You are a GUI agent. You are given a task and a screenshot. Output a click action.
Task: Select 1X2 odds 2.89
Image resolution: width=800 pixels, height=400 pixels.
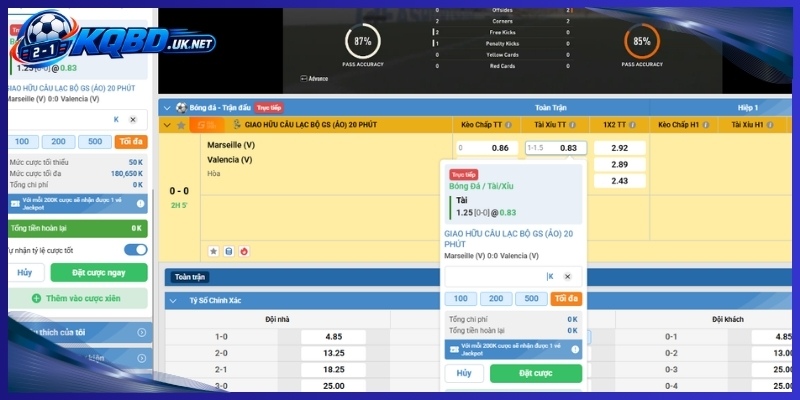pyautogui.click(x=620, y=165)
